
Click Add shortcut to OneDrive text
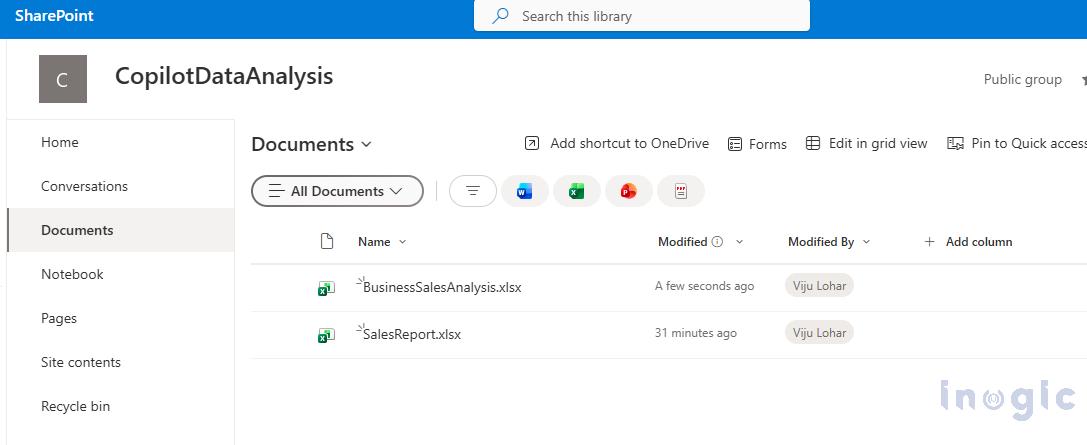coord(629,143)
